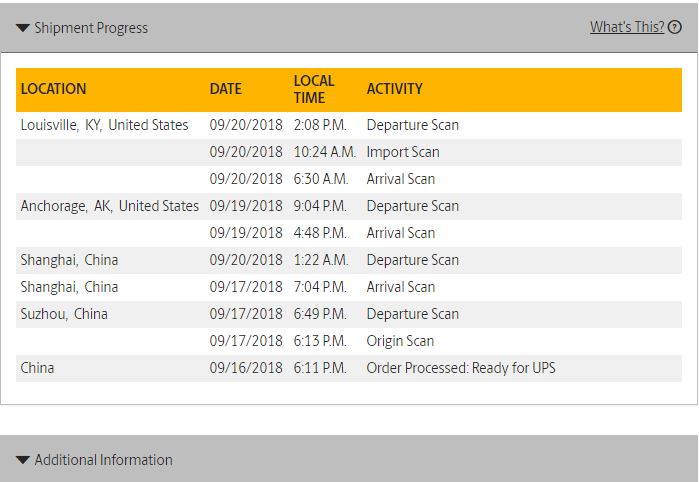
Task: Click the Shanghai, China 1:22 A.M. row
Action: (349, 260)
